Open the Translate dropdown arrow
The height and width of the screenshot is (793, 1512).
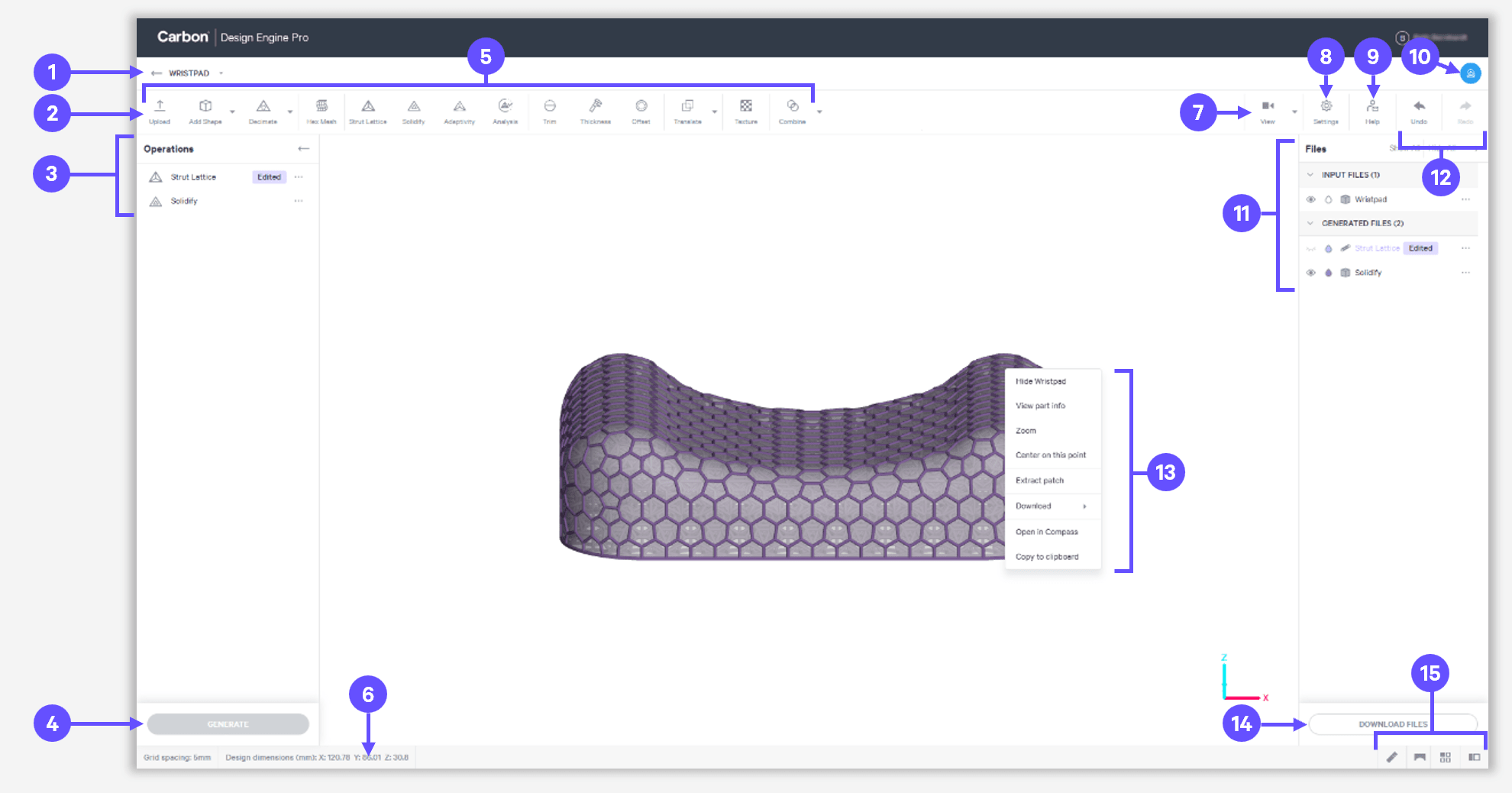[715, 112]
